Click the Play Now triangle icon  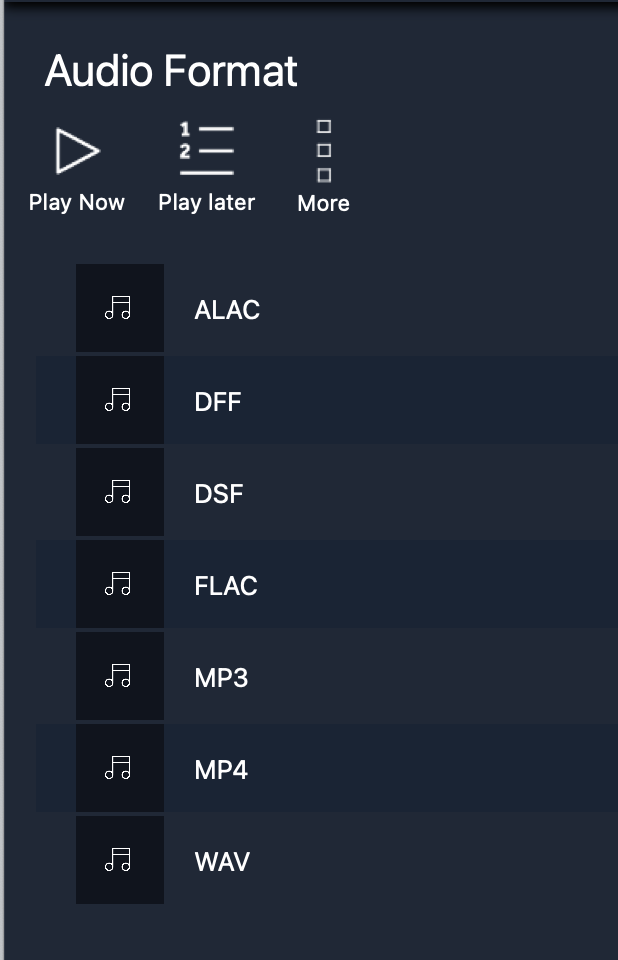[77, 151]
